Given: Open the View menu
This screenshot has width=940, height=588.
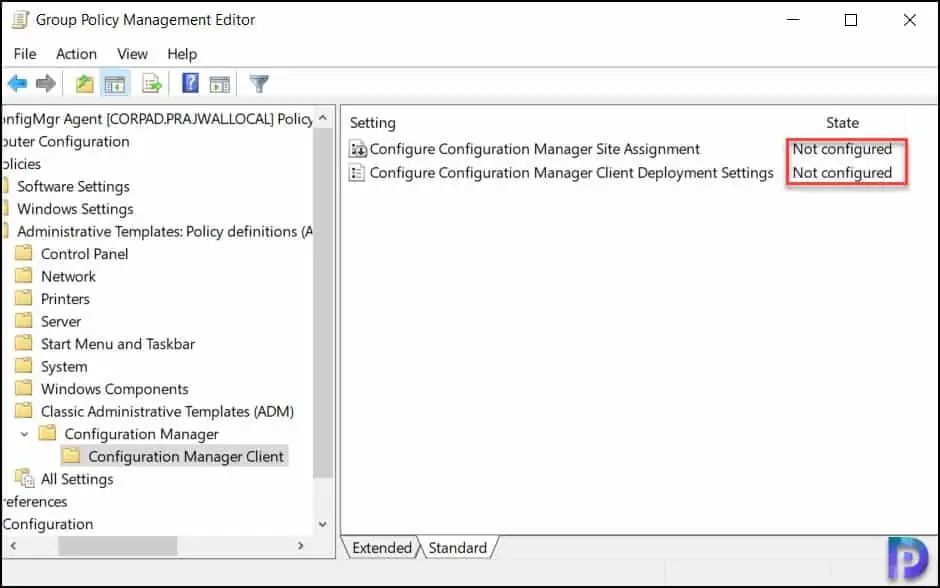Looking at the screenshot, I should point(132,54).
